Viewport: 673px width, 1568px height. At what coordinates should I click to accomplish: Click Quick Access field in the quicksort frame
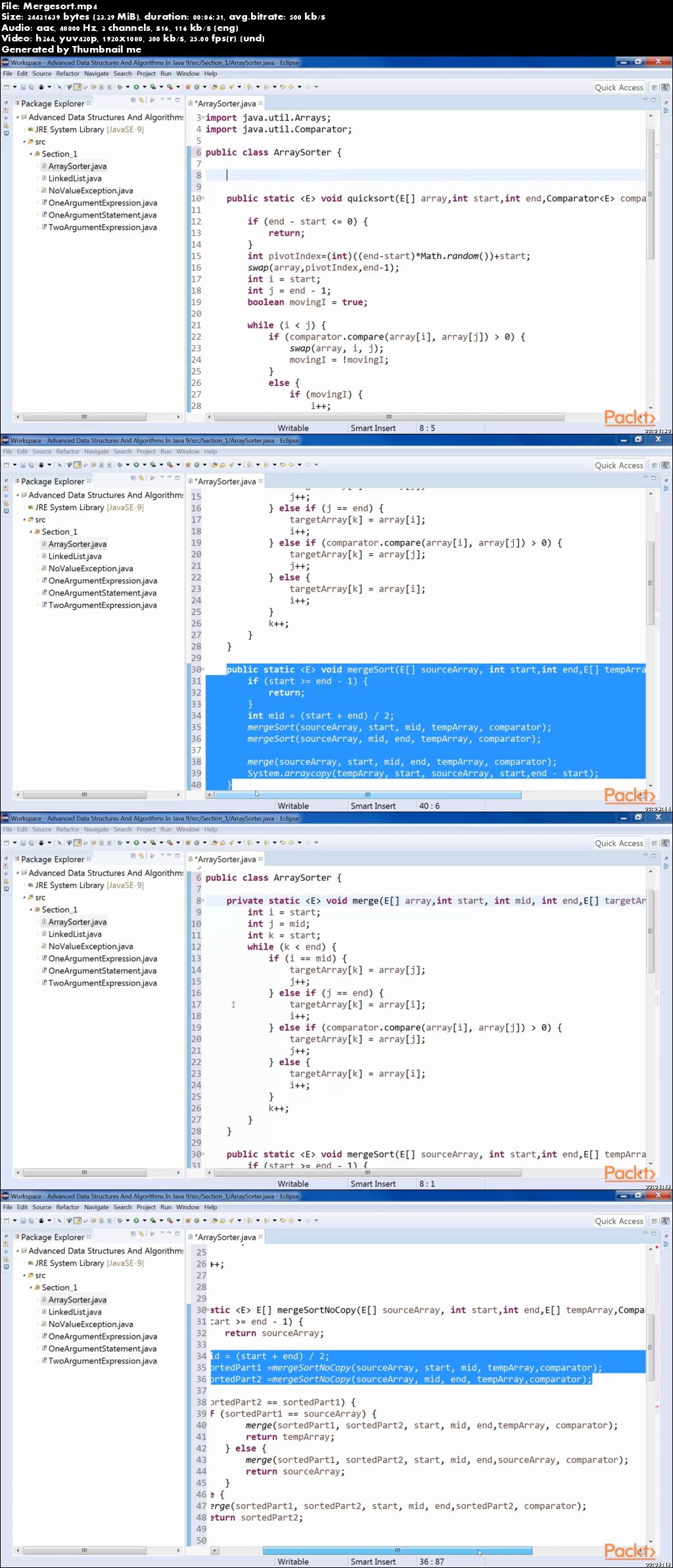[619, 87]
